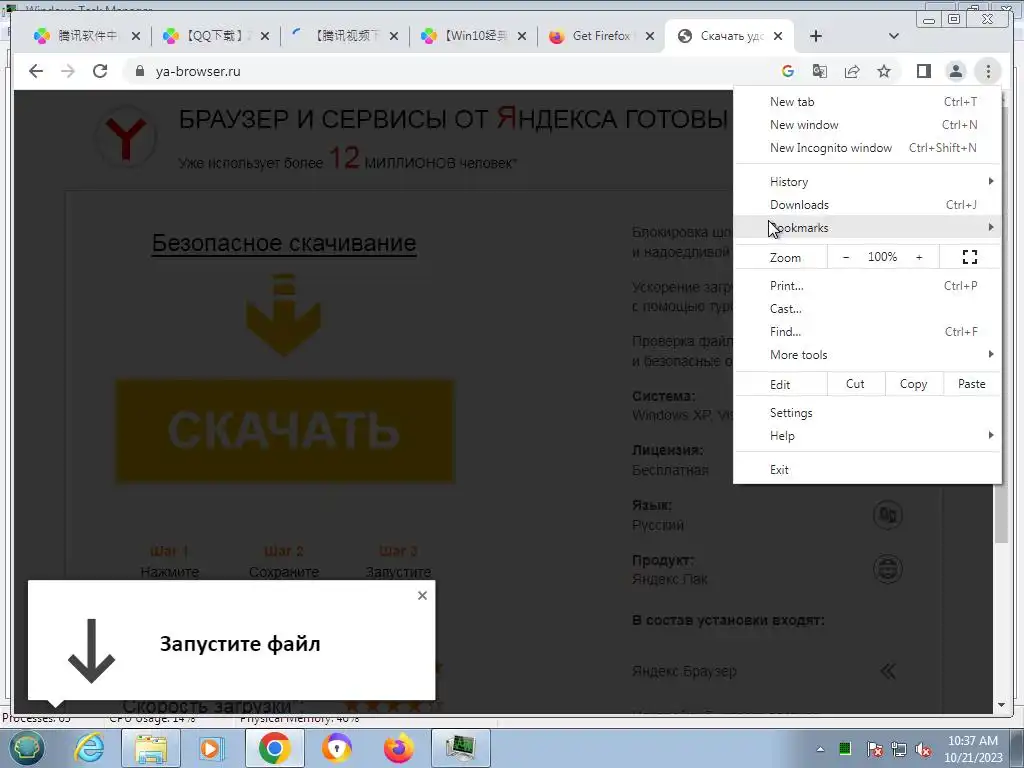Click the red Yandex Y logo

tap(126, 136)
